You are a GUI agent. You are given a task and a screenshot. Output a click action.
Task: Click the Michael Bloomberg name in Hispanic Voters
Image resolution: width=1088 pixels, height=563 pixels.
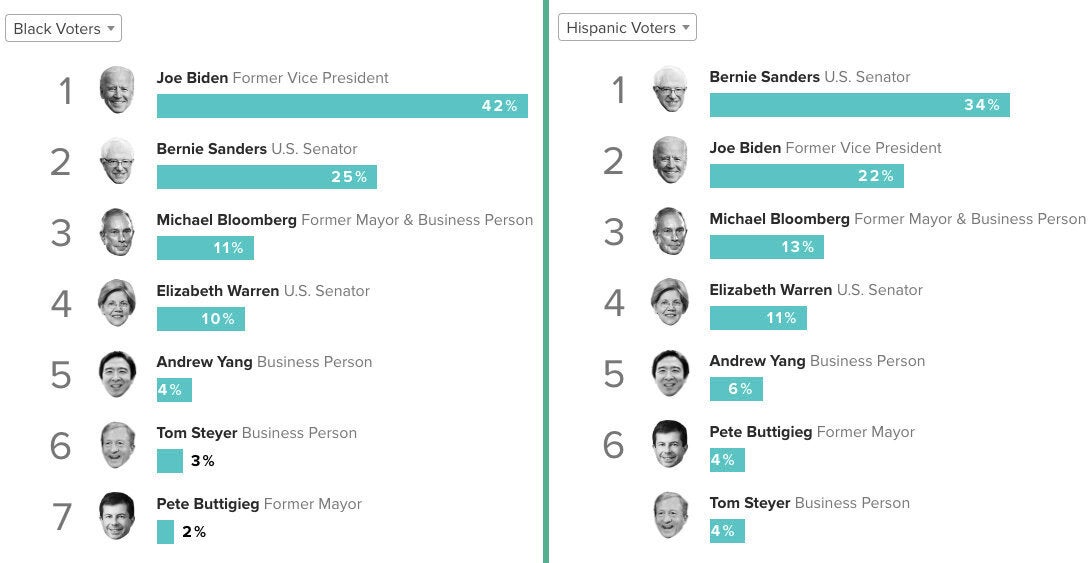[x=779, y=219]
